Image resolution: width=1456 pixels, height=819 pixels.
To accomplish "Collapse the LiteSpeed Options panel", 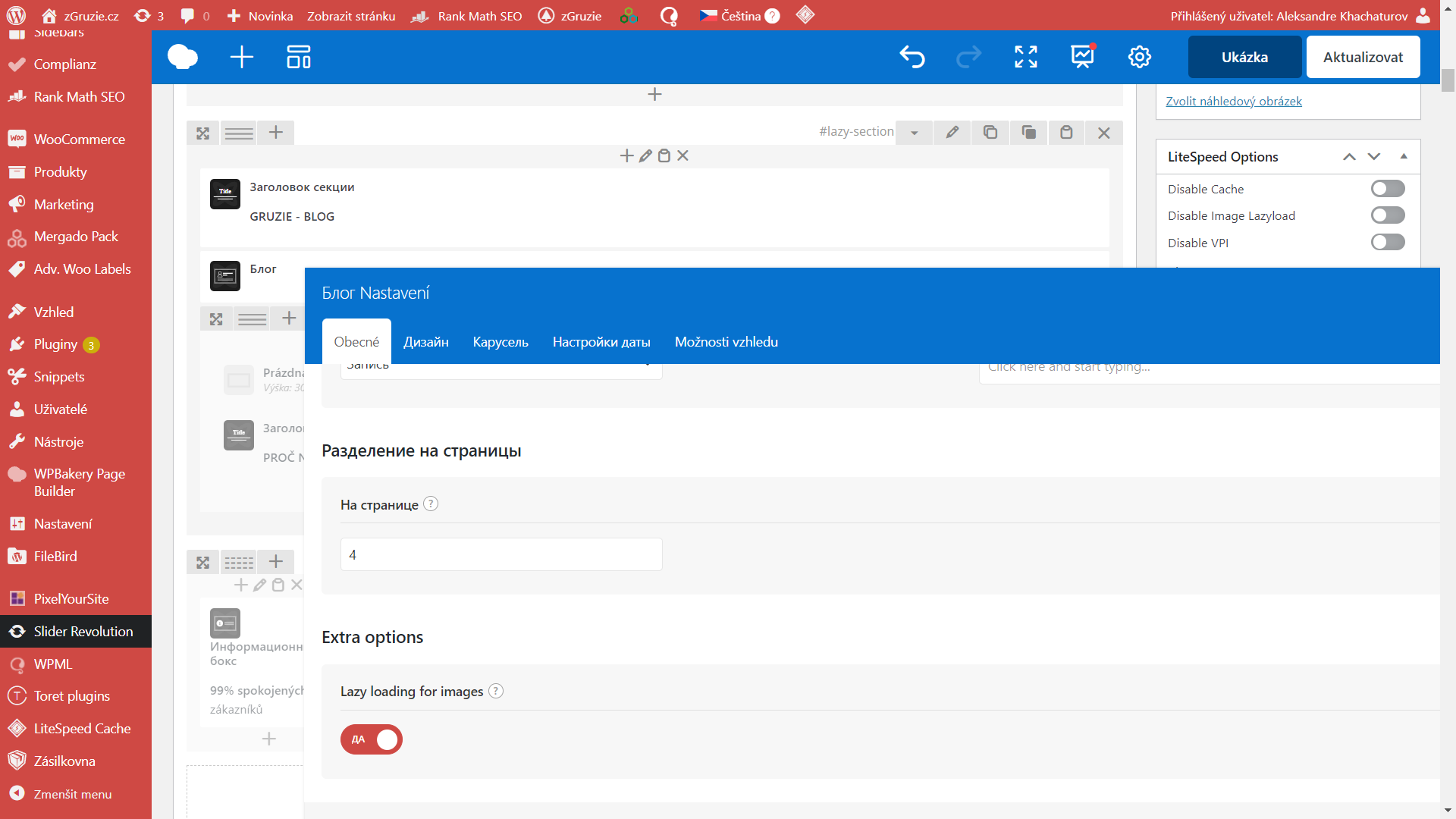I will [1404, 157].
